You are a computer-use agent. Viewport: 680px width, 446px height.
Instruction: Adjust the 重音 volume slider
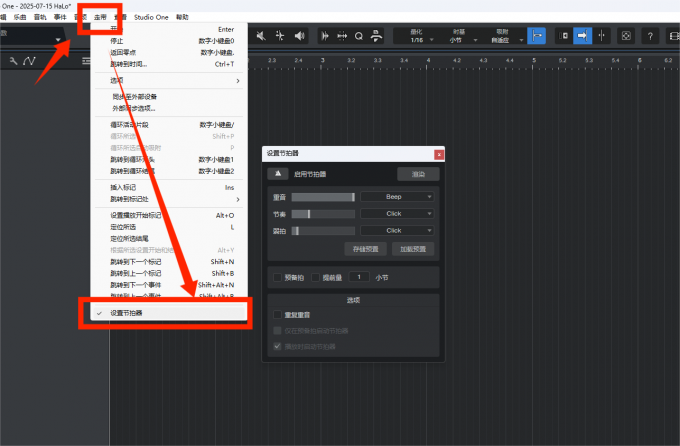tap(323, 197)
